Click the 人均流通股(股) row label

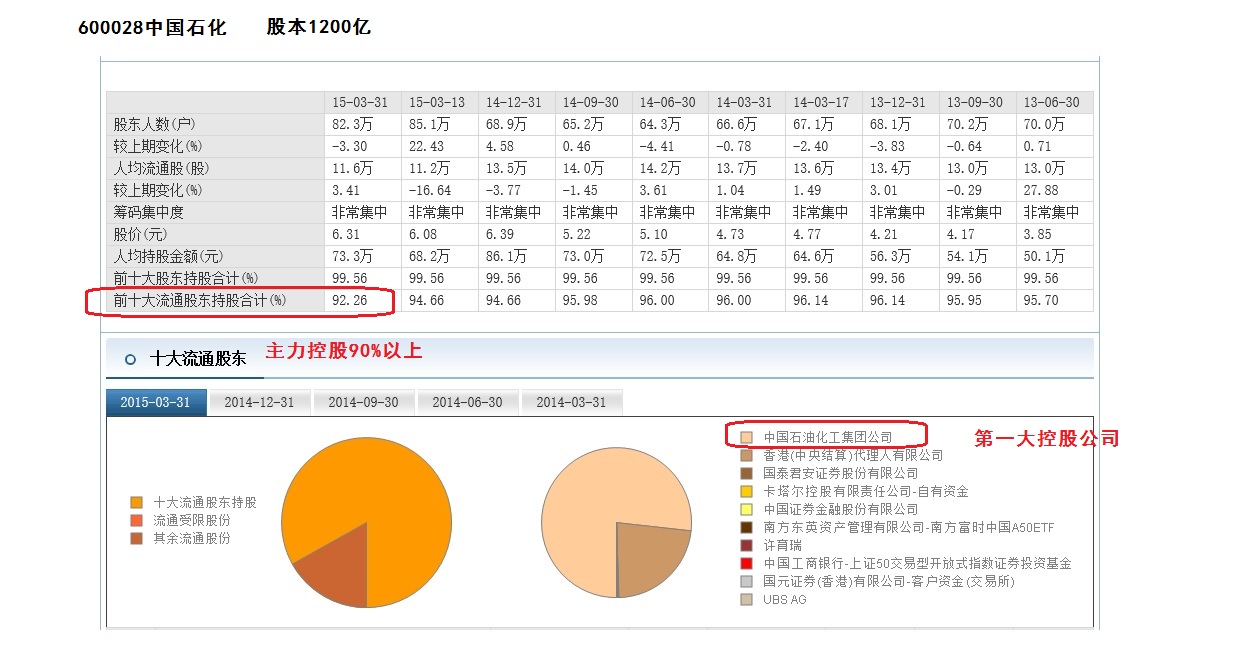click(x=162, y=168)
